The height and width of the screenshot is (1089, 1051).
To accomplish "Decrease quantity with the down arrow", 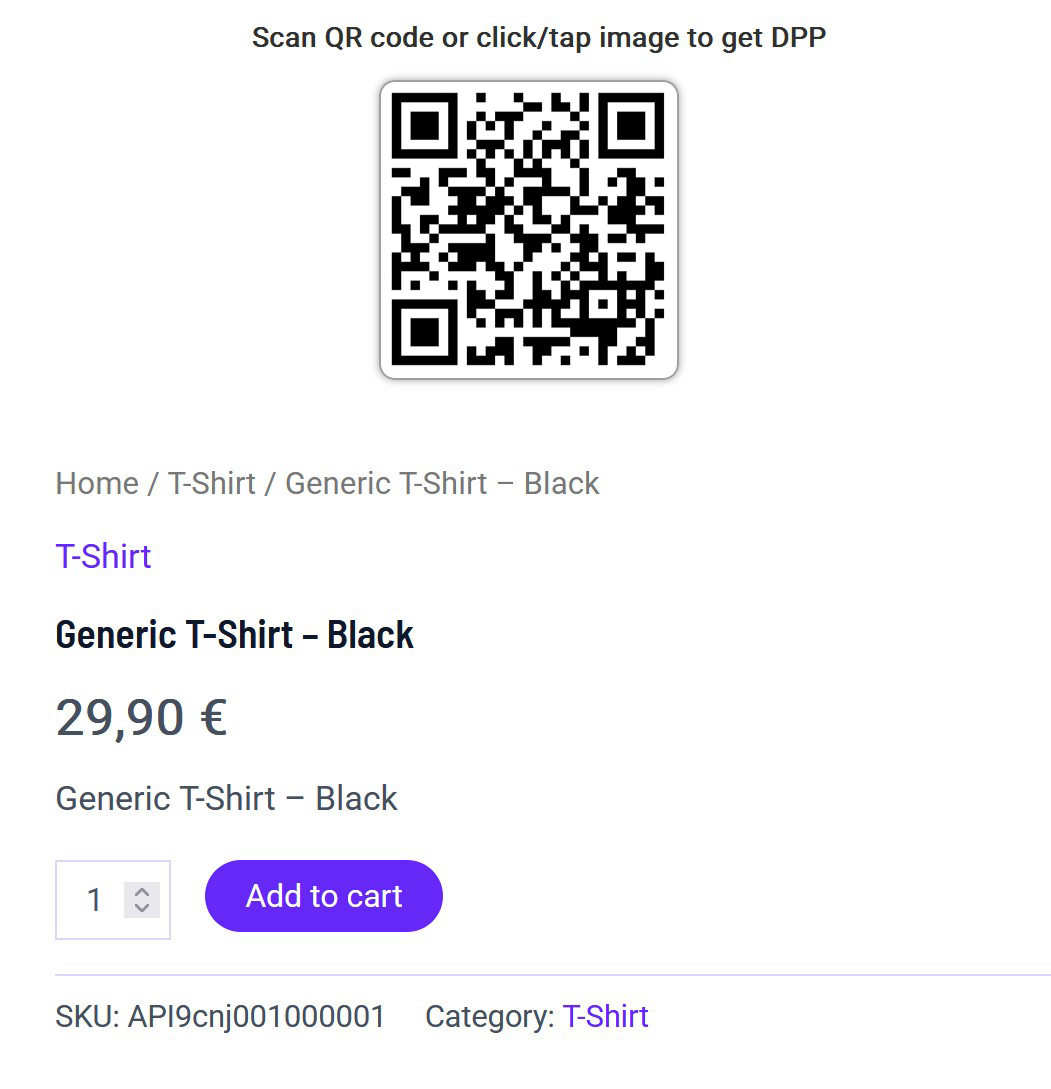I will [142, 908].
